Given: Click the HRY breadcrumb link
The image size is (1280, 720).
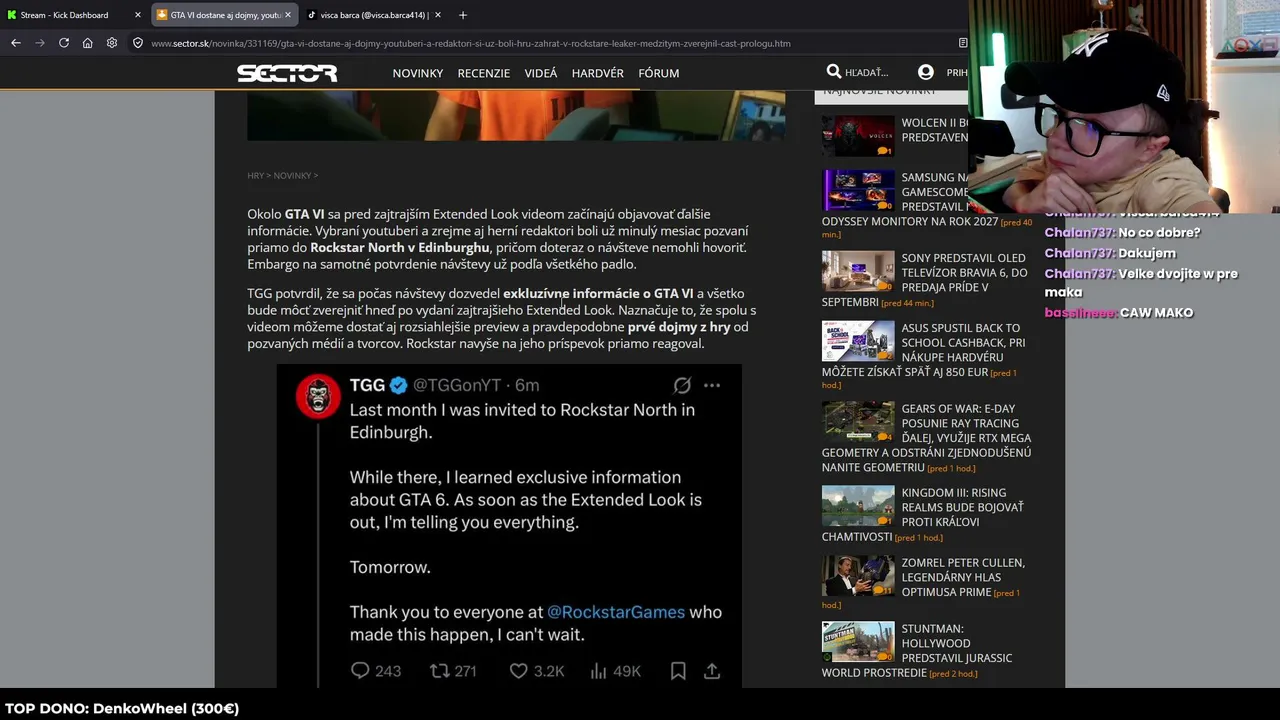Looking at the screenshot, I should click(x=256, y=176).
